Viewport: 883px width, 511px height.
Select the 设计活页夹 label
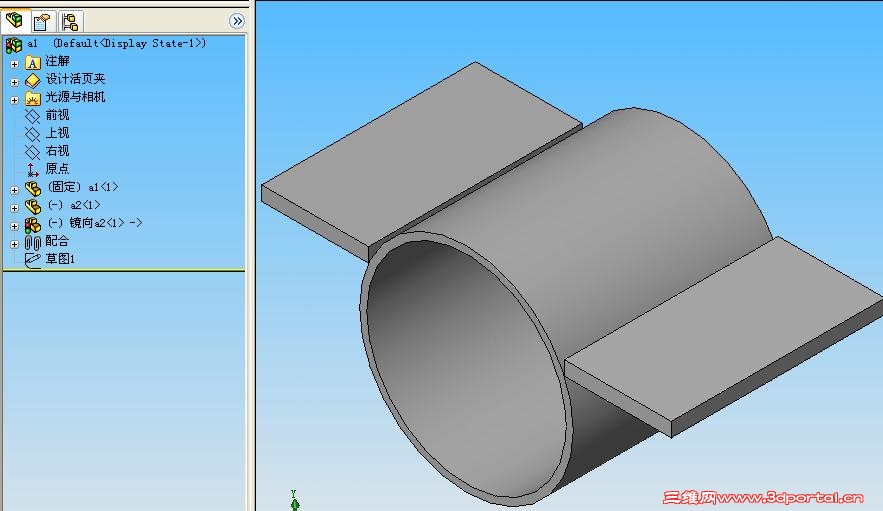pyautogui.click(x=75, y=79)
